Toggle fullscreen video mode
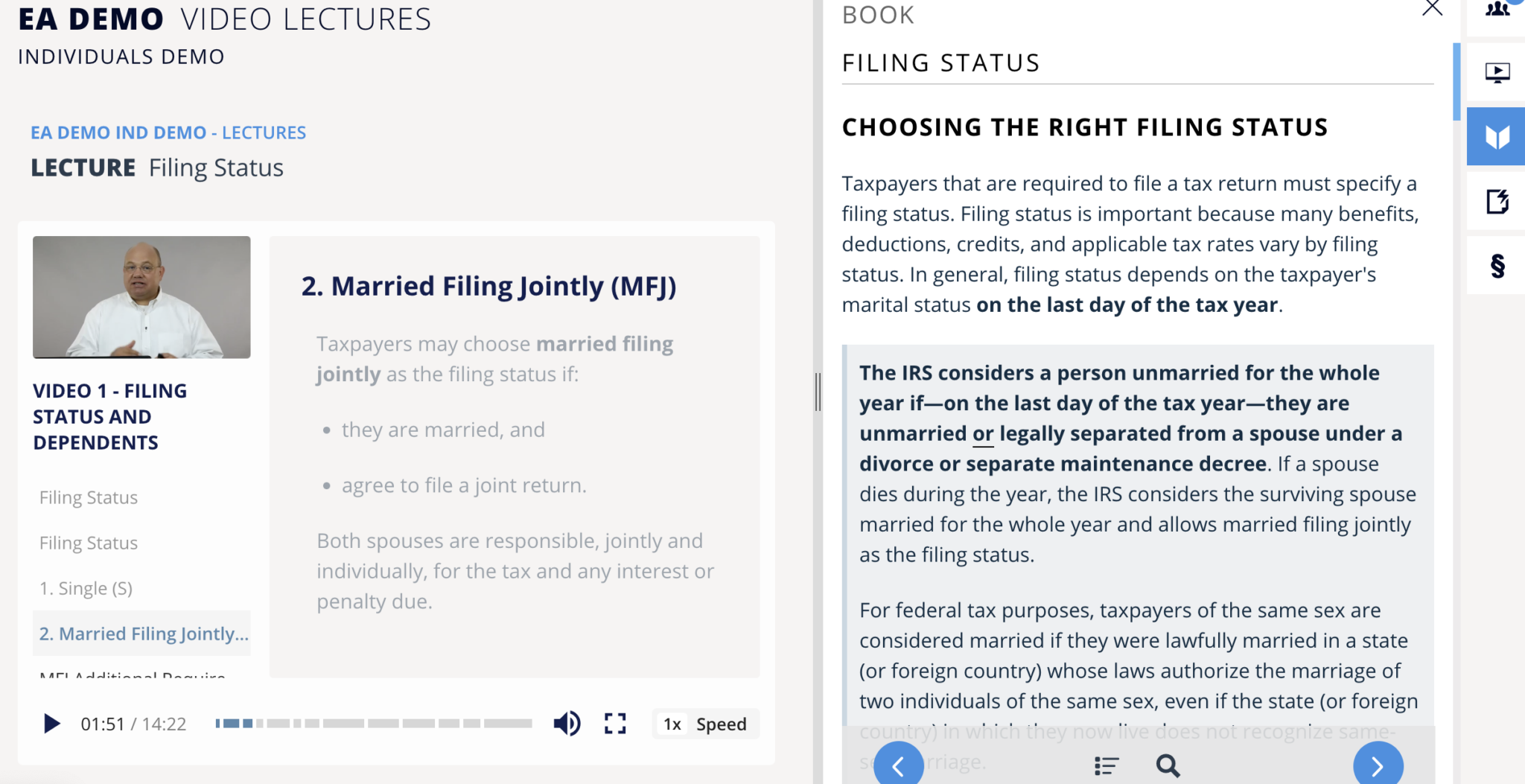This screenshot has height=784, width=1525. tap(615, 724)
